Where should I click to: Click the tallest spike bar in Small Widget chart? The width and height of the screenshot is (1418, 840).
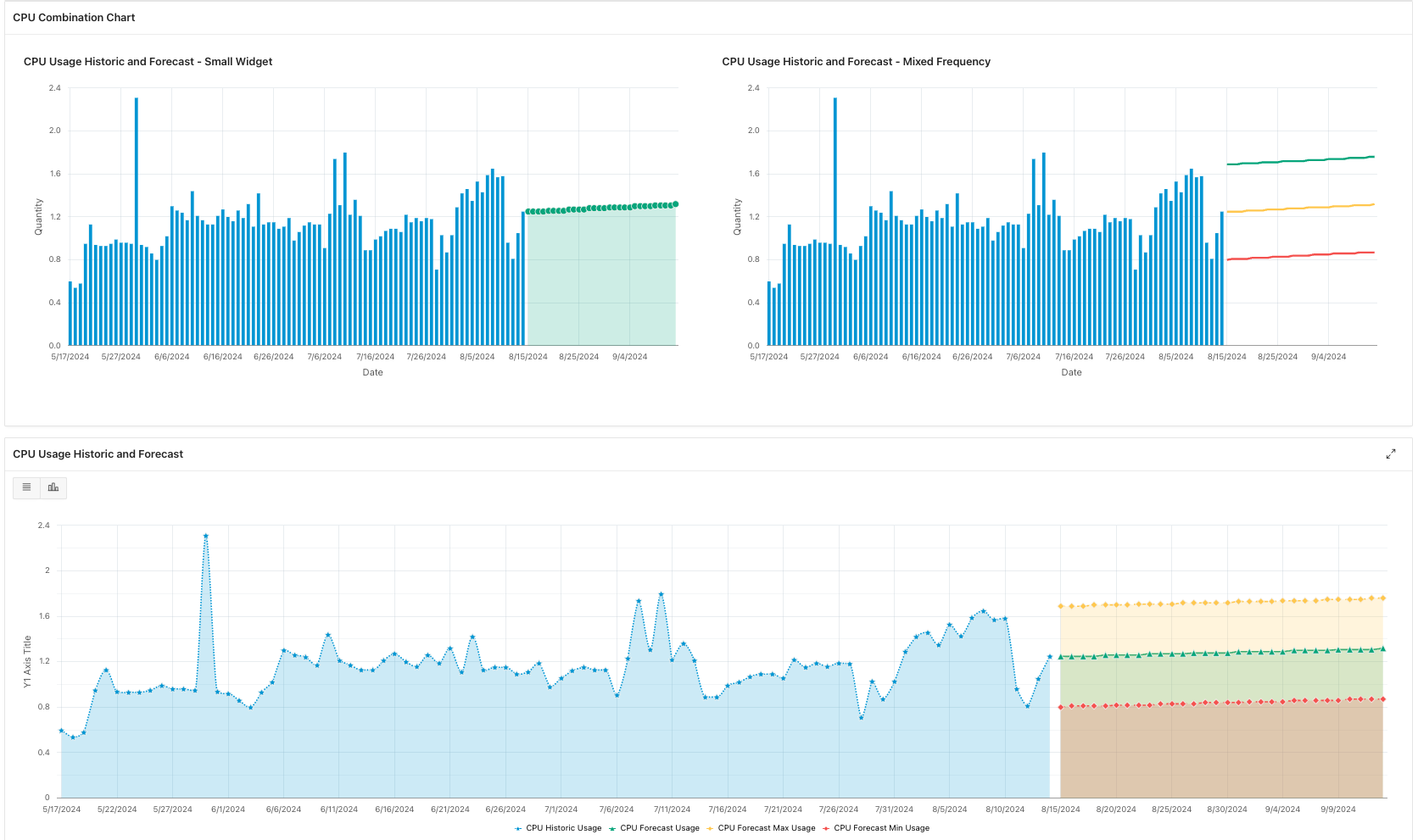[x=137, y=221]
